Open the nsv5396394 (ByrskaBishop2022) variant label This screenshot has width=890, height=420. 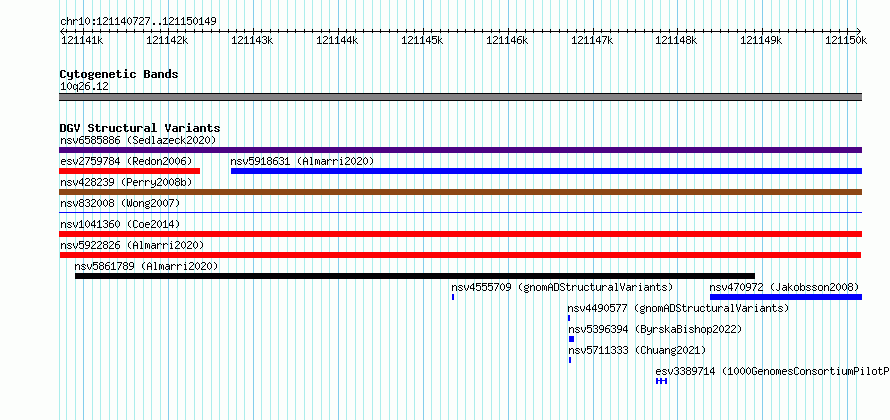[x=655, y=329]
